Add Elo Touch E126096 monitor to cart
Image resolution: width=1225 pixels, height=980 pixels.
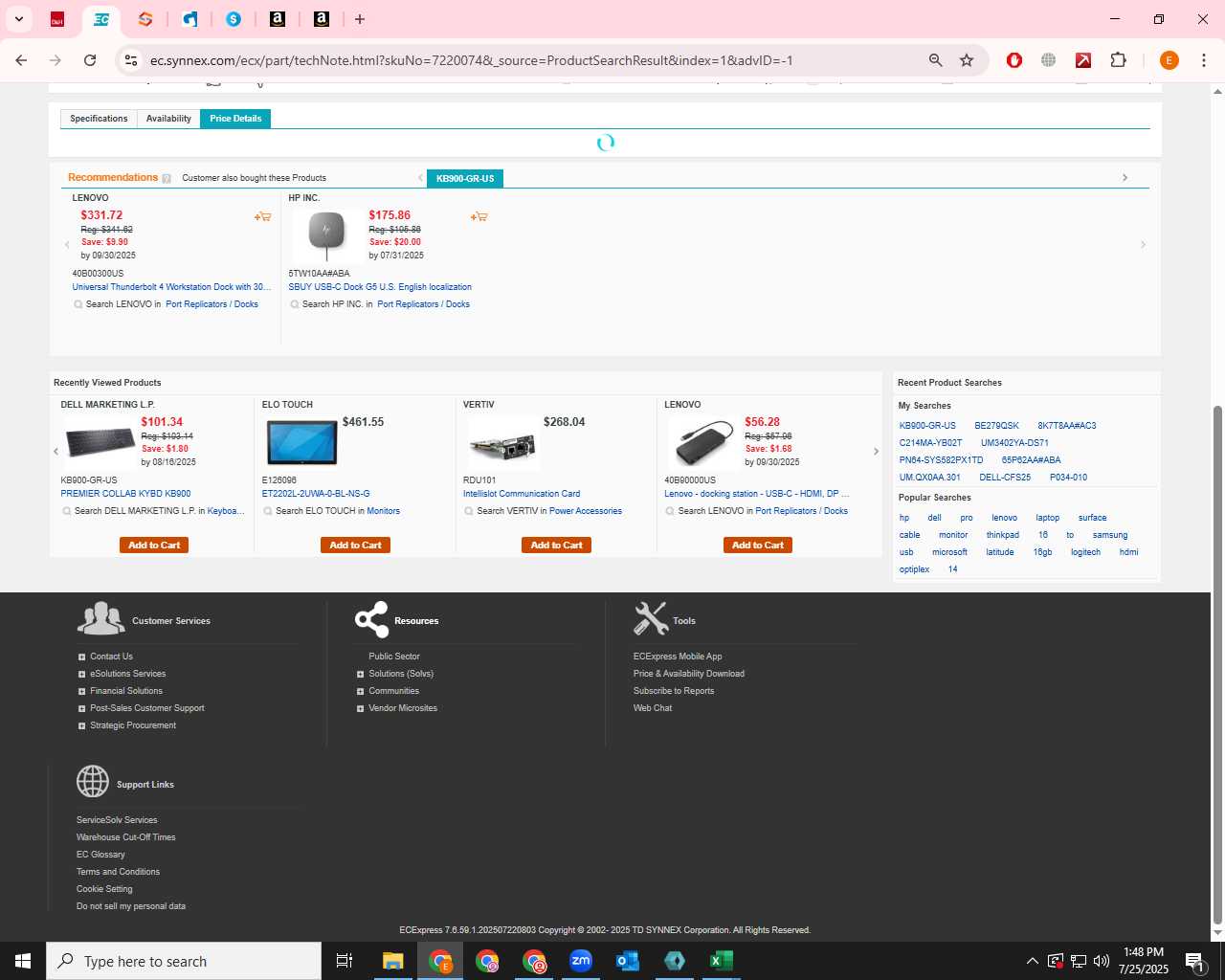(355, 545)
